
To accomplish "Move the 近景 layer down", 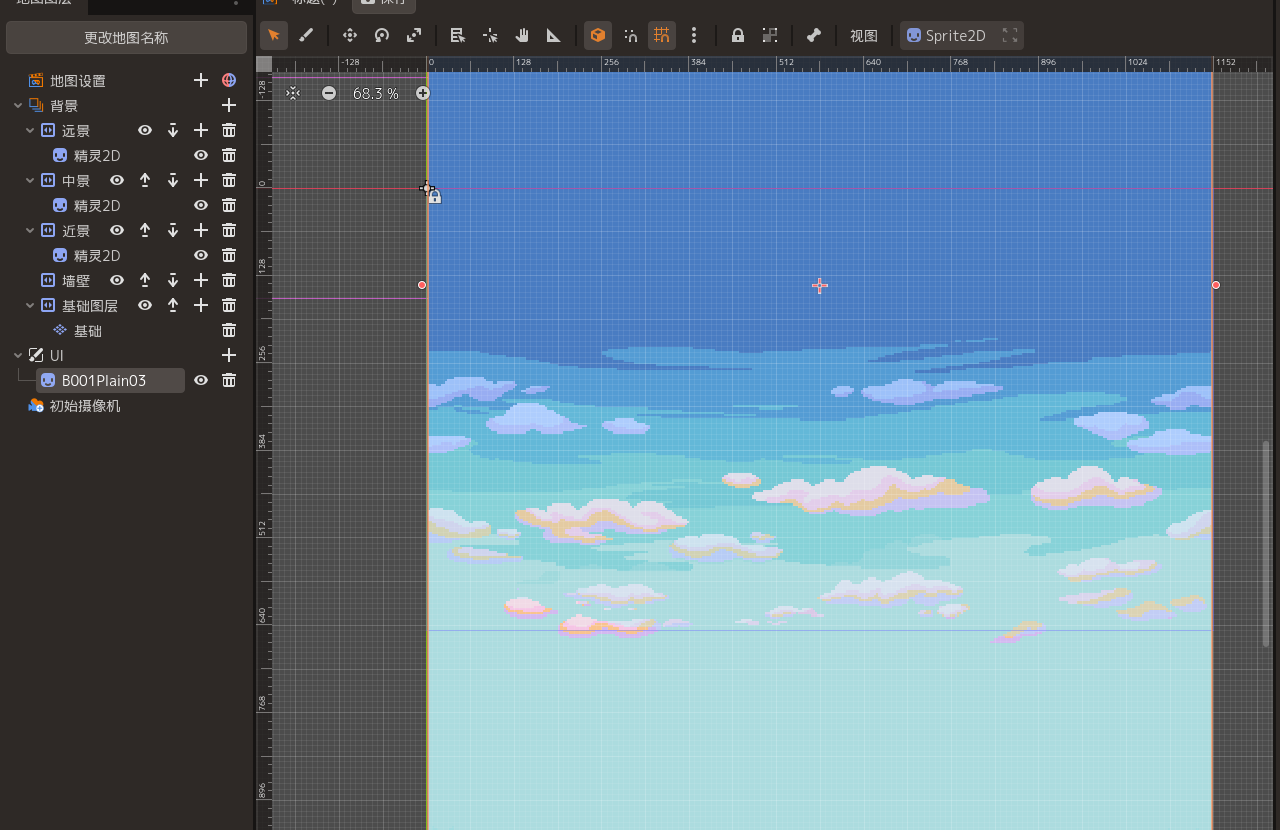I will [173, 230].
